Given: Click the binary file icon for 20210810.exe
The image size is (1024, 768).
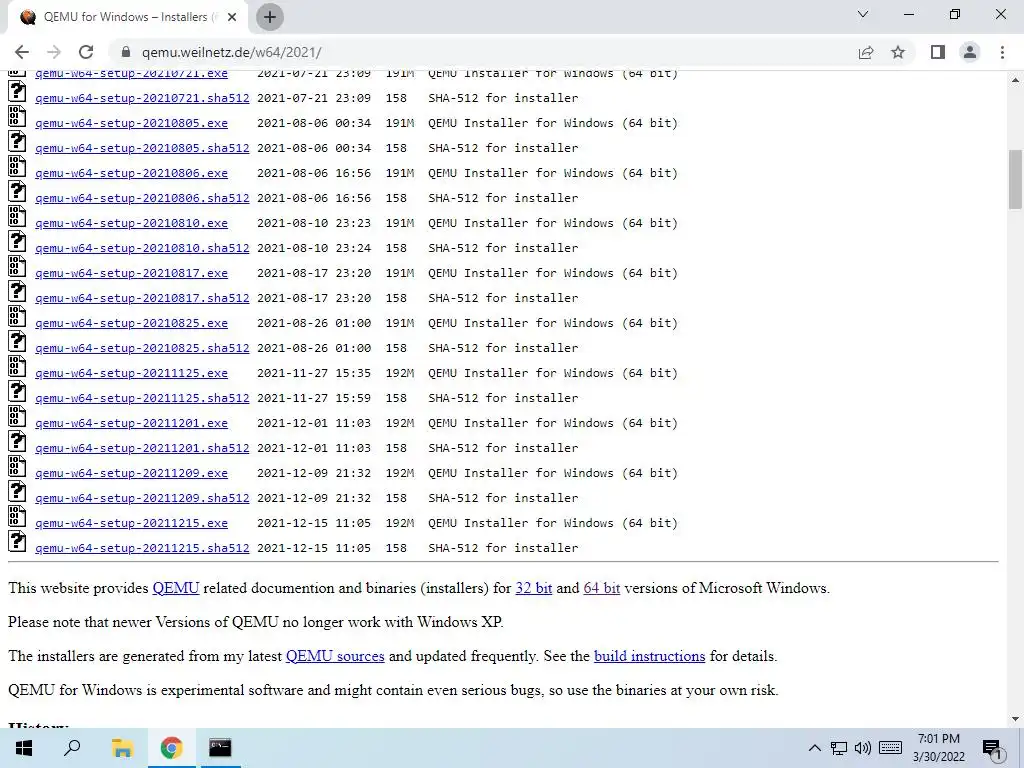Looking at the screenshot, I should (x=17, y=216).
